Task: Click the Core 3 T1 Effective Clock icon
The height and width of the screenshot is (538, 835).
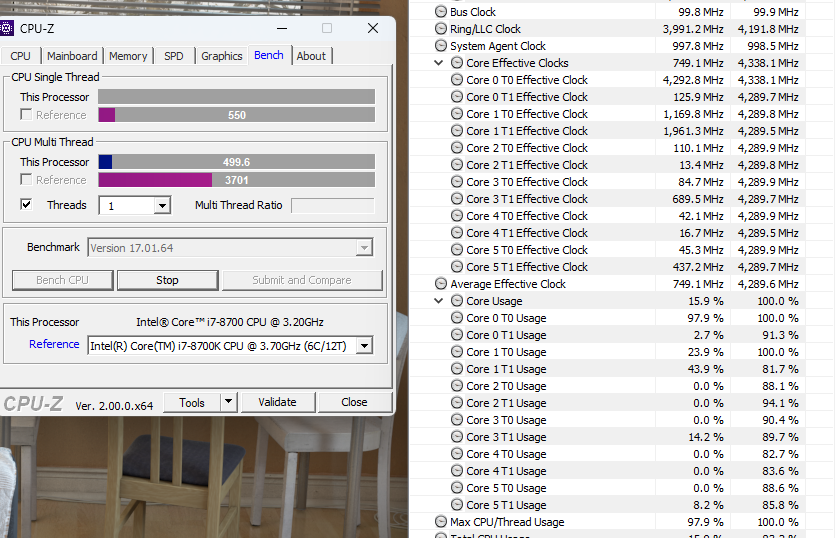Action: [456, 199]
